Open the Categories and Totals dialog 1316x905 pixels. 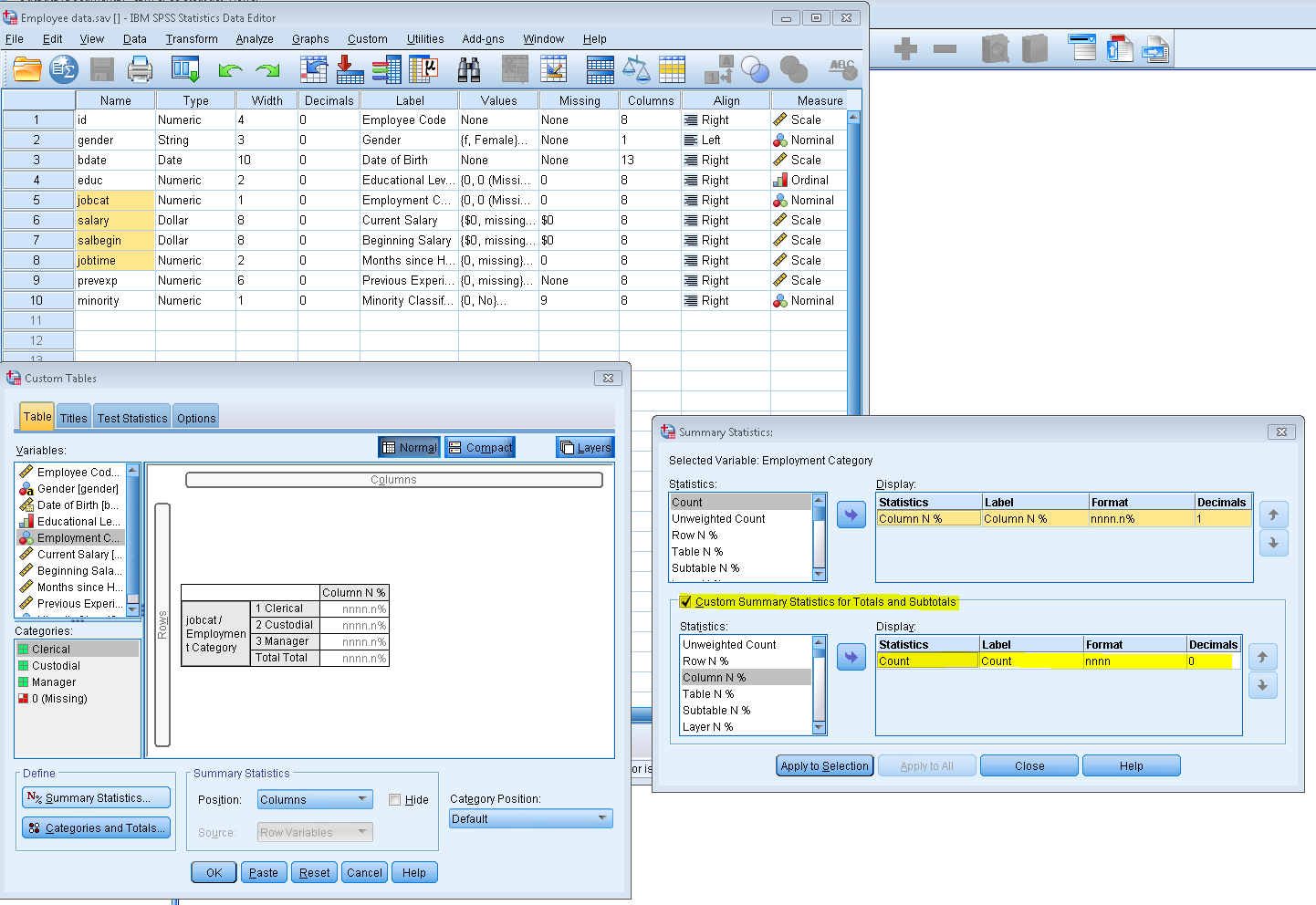pos(97,828)
